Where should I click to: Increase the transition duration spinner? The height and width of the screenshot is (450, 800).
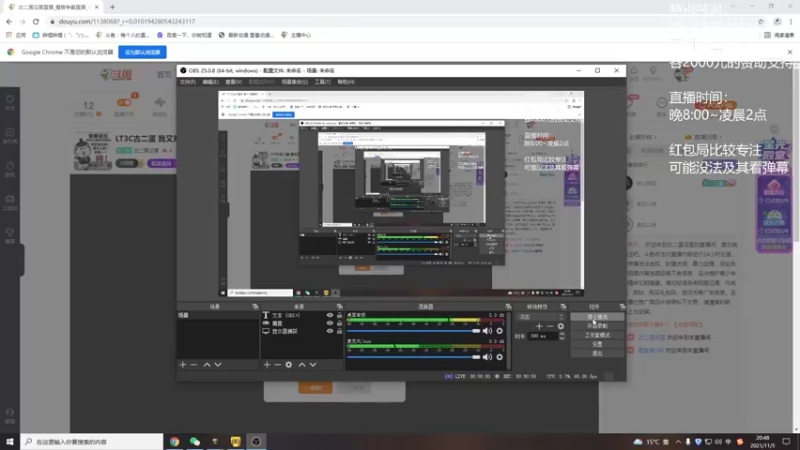coord(562,334)
